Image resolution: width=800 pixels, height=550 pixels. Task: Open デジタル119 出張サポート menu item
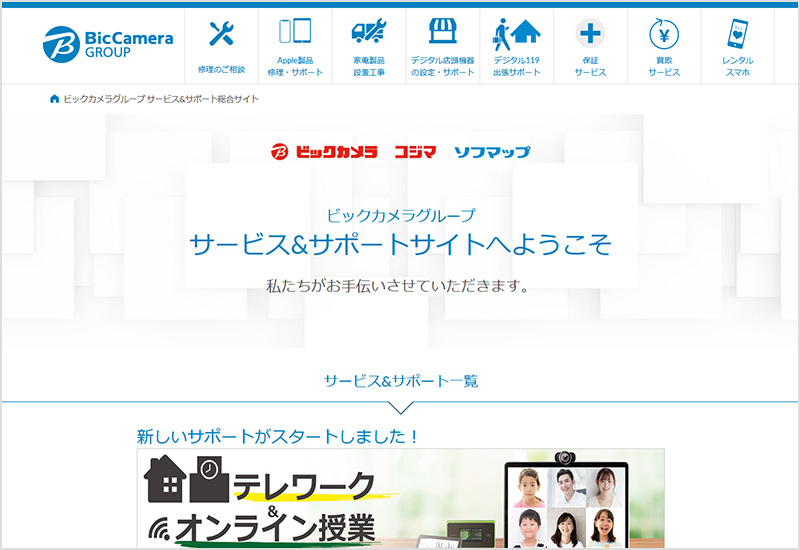[x=516, y=66]
